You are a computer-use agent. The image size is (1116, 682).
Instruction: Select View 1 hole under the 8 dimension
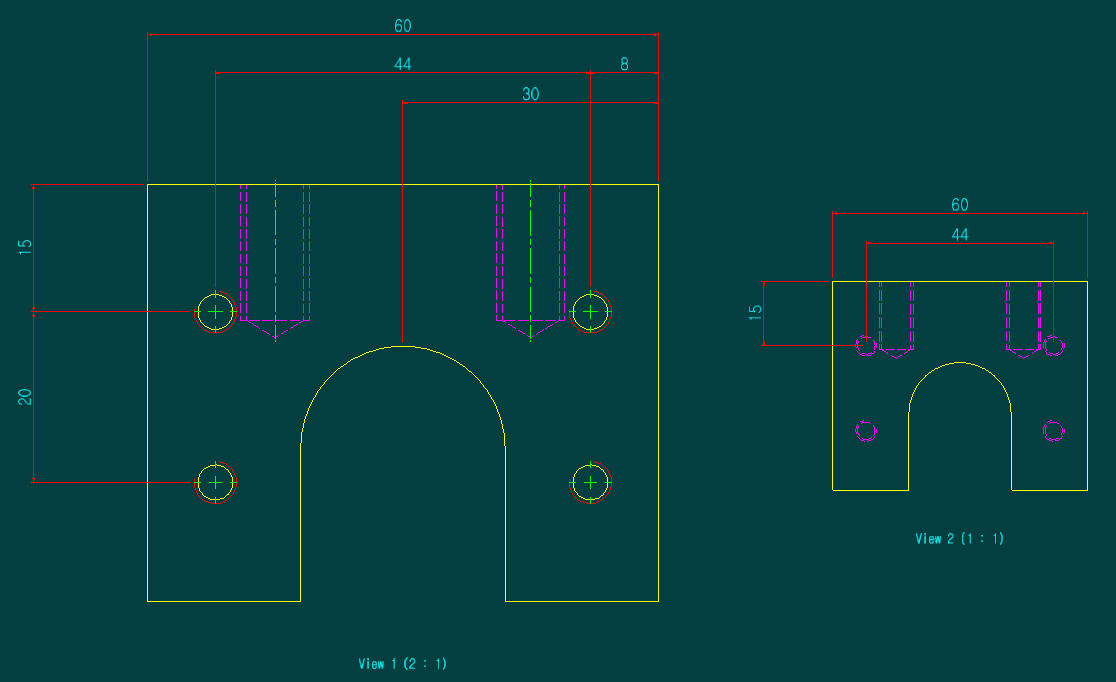(x=590, y=312)
